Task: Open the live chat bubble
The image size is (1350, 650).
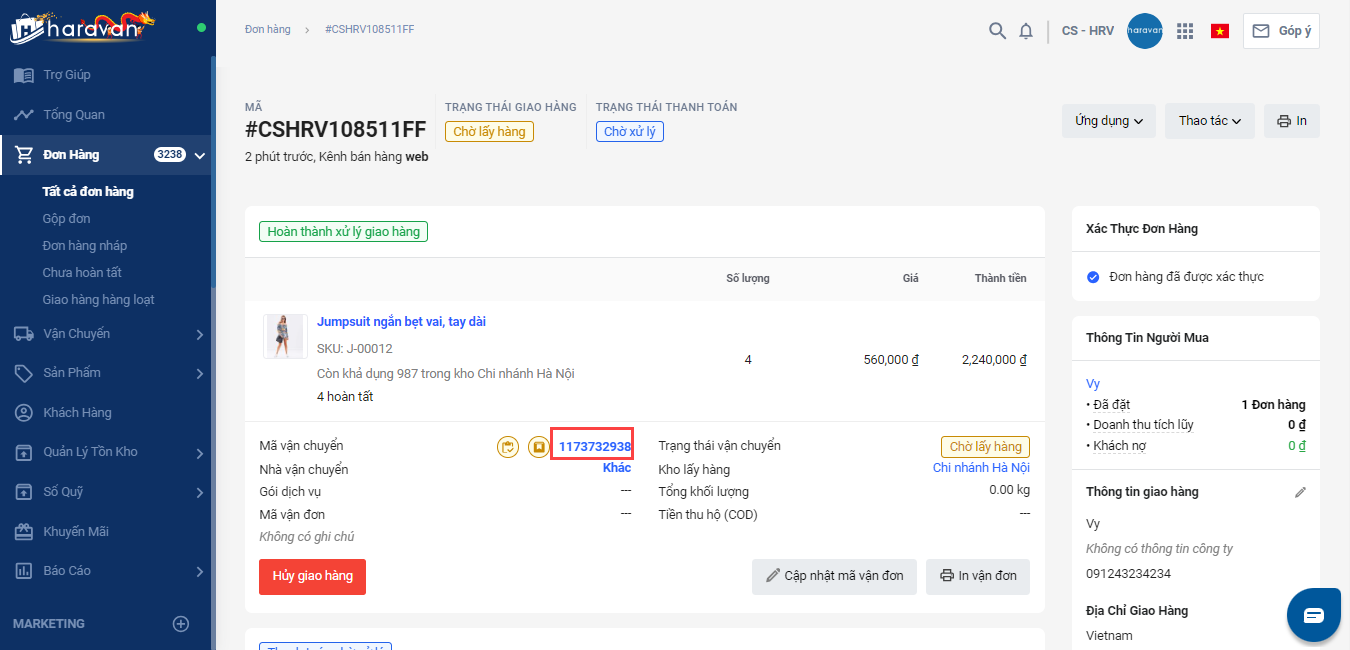Action: pyautogui.click(x=1313, y=615)
